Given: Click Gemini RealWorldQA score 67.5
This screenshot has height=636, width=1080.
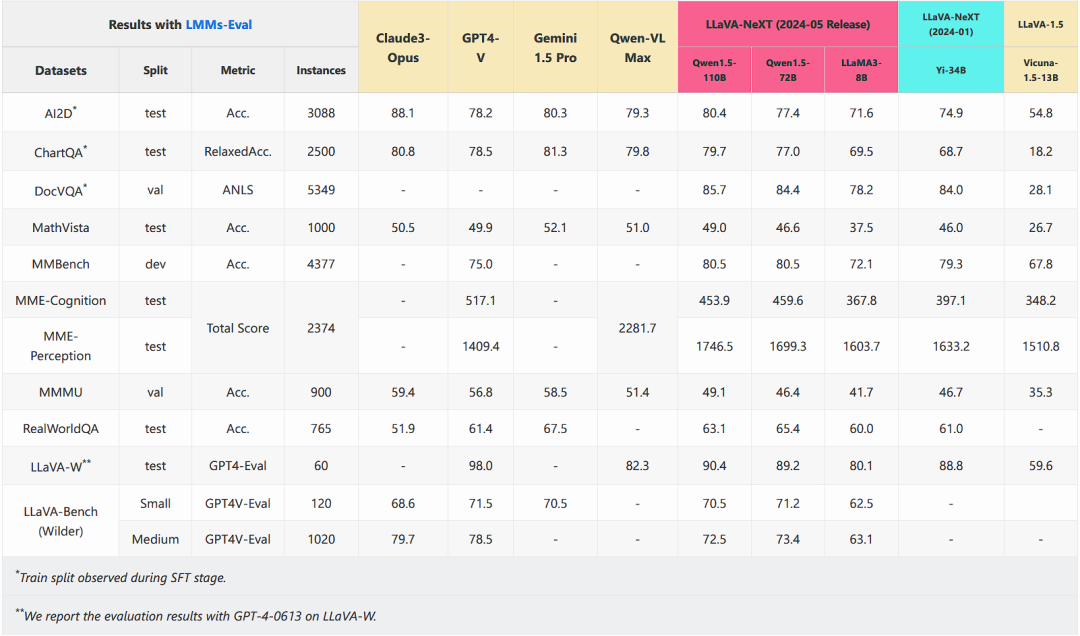Looking at the screenshot, I should point(555,429).
